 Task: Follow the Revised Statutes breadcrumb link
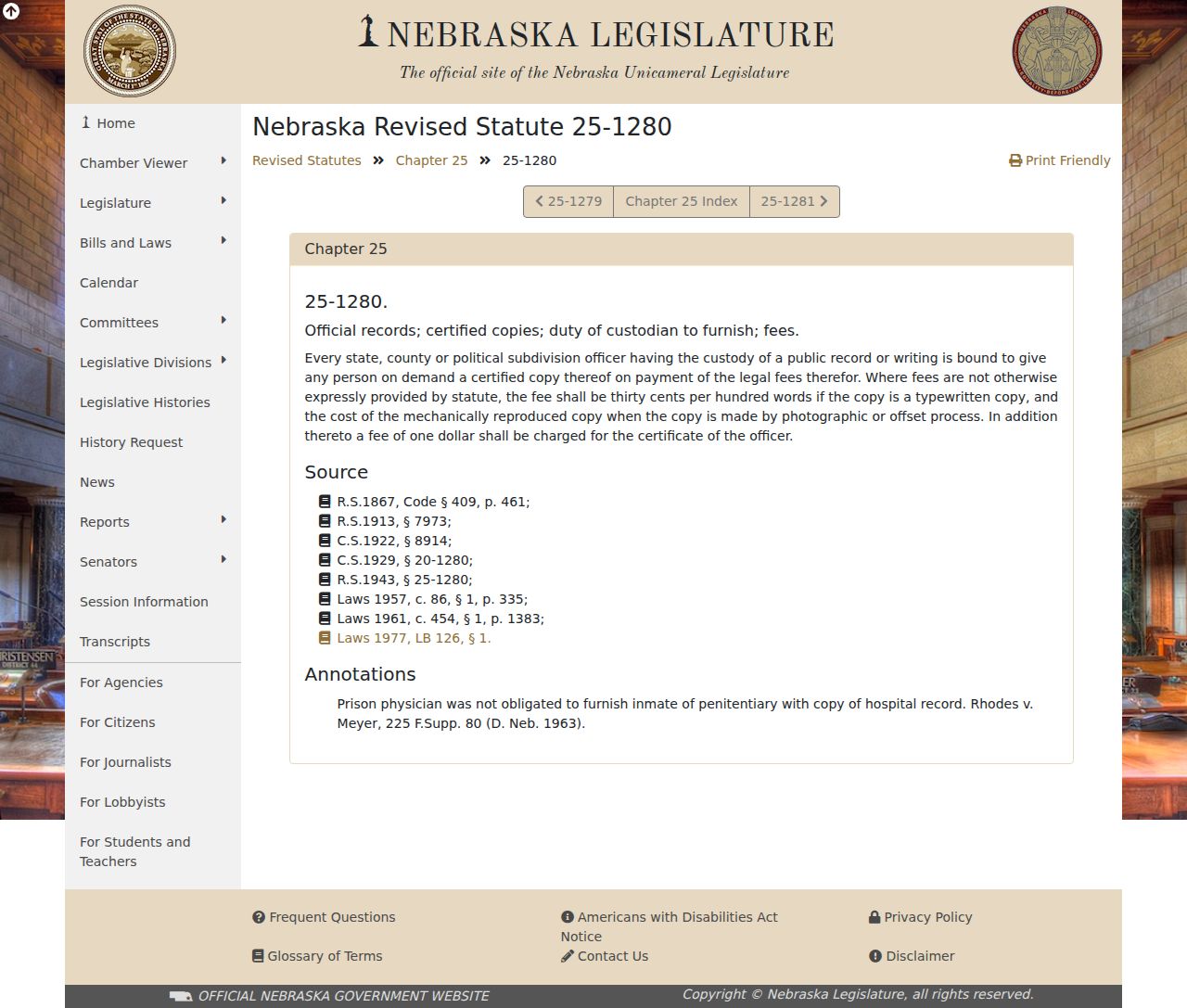tap(307, 160)
